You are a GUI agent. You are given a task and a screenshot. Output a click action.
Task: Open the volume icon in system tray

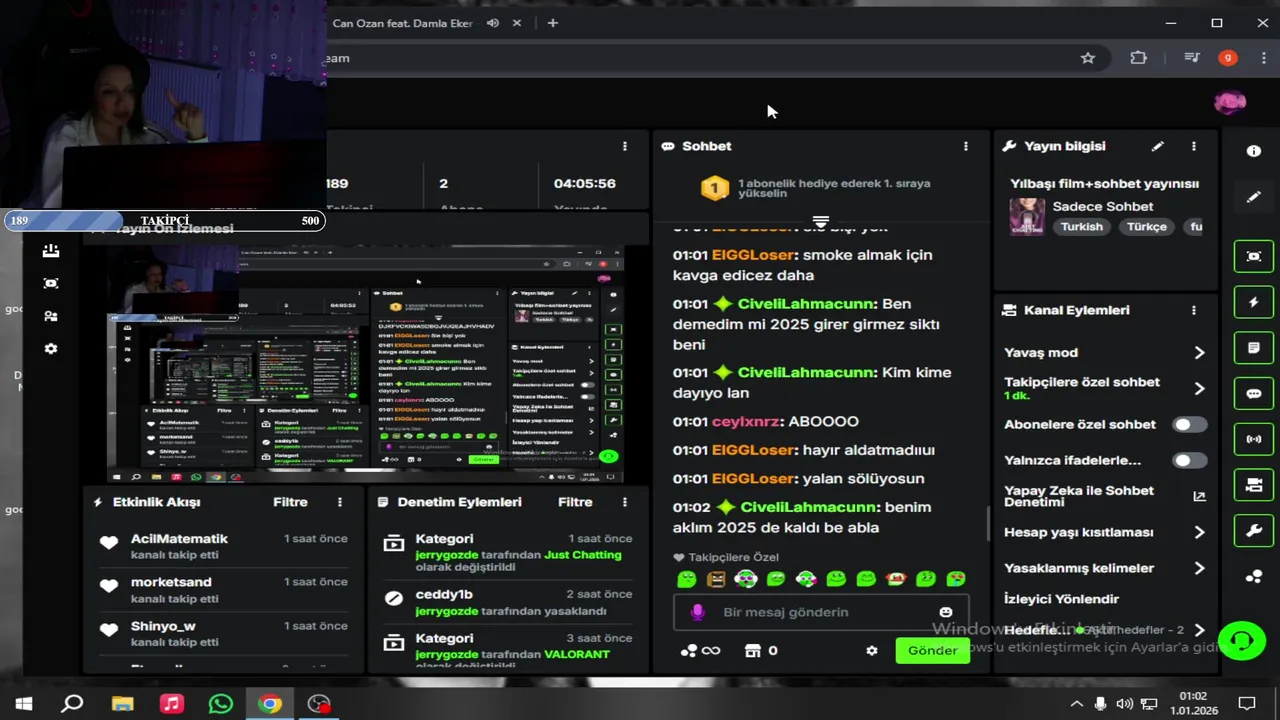pyautogui.click(x=1124, y=704)
